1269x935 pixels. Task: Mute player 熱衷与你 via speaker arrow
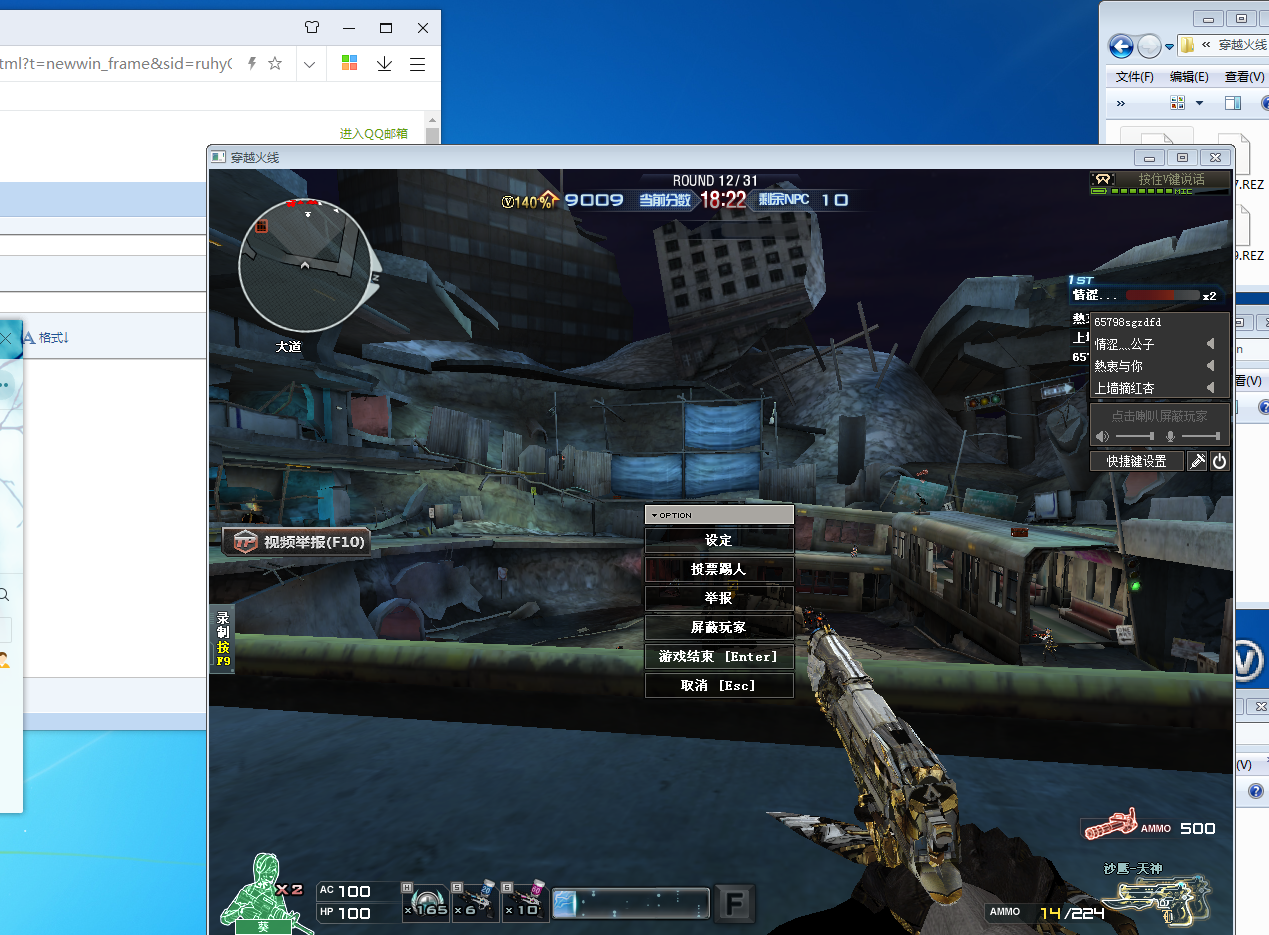[x=1210, y=366]
